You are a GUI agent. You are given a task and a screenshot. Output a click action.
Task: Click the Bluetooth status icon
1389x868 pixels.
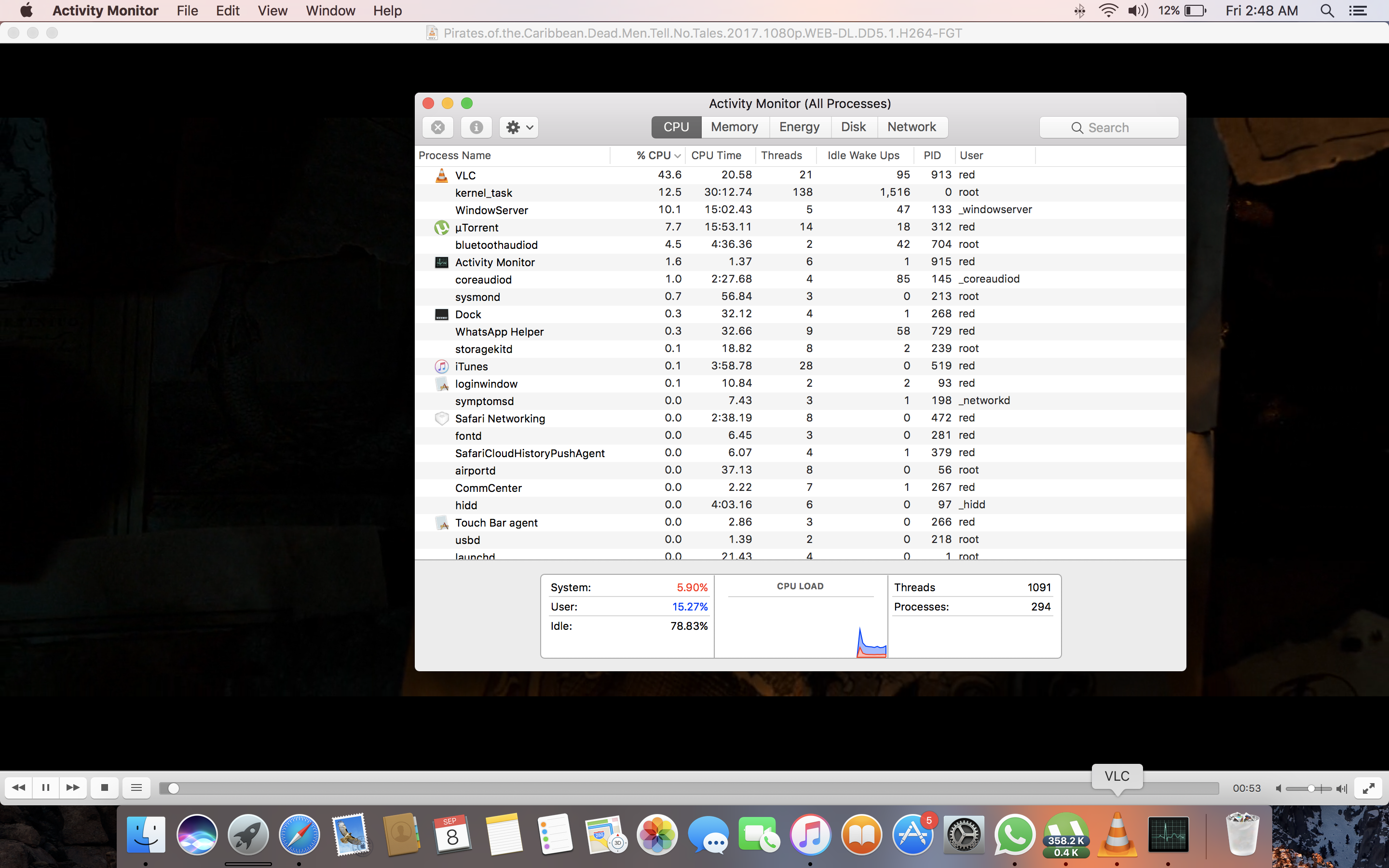click(1080, 10)
